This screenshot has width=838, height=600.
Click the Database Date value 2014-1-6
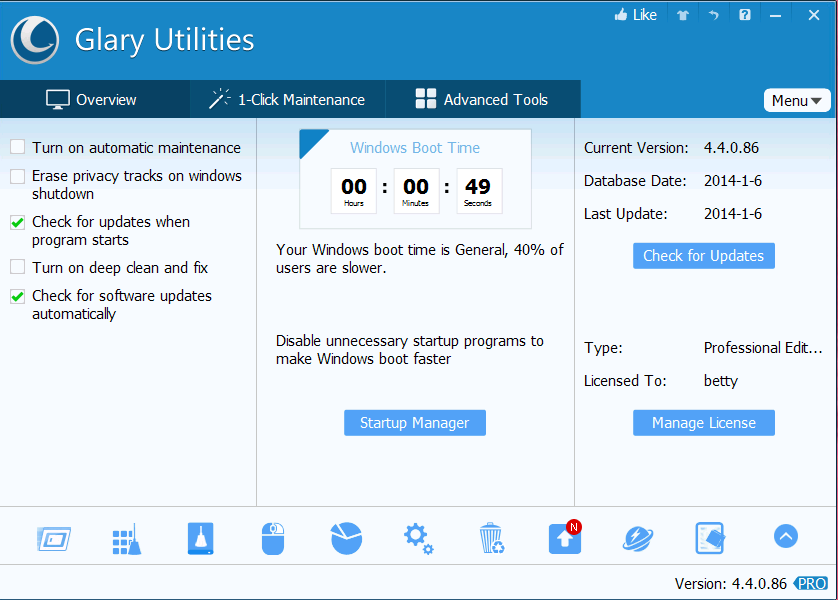[x=733, y=181]
